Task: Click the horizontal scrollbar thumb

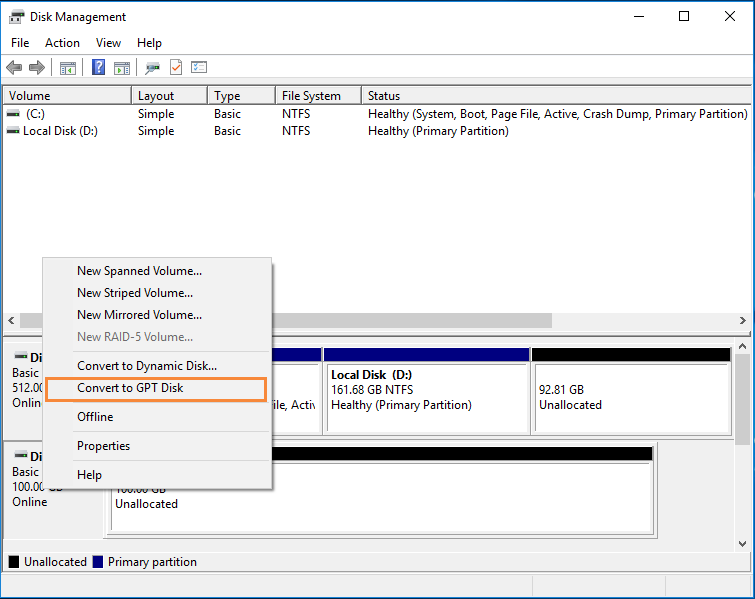Action: pyautogui.click(x=286, y=320)
